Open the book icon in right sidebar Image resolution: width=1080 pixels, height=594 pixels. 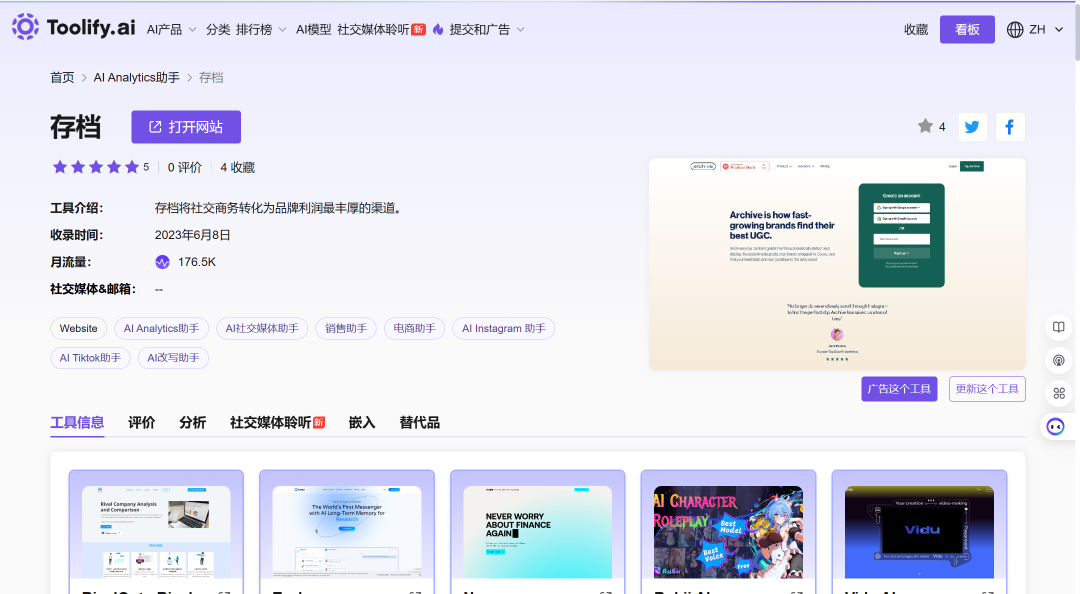pyautogui.click(x=1059, y=327)
